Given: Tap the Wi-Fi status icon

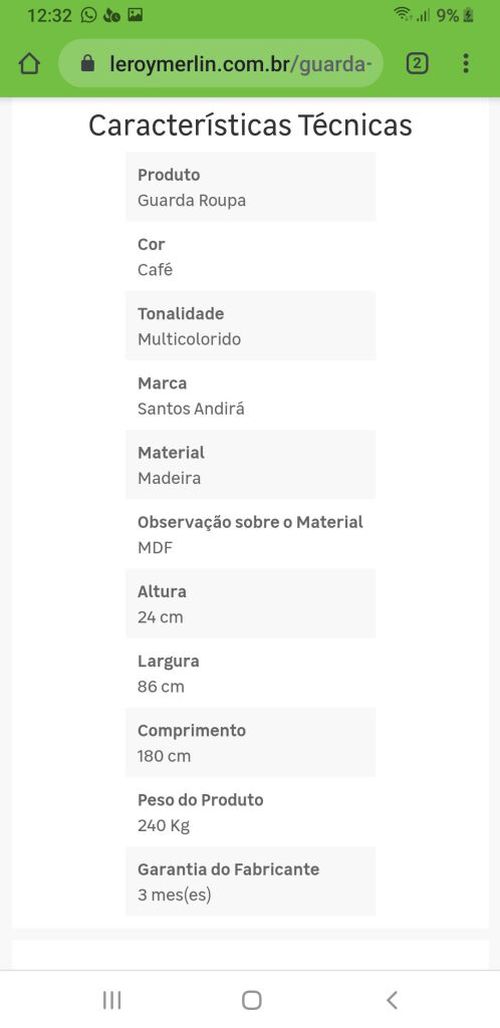Looking at the screenshot, I should click(x=402, y=14).
